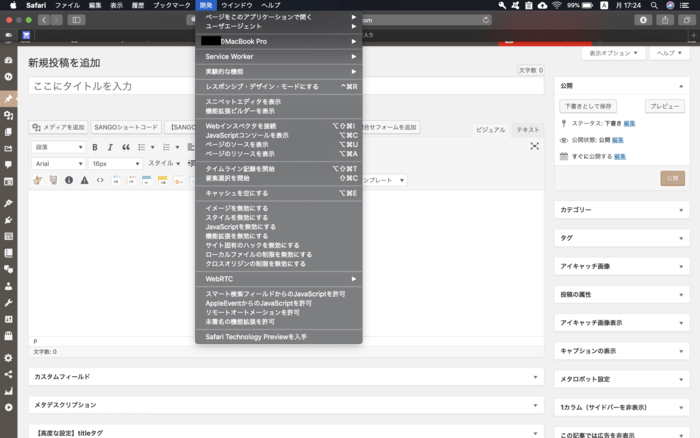The height and width of the screenshot is (438, 700).
Task: Choose レスポンシブ・デザイン・モードにする menu item
Action: point(279,87)
